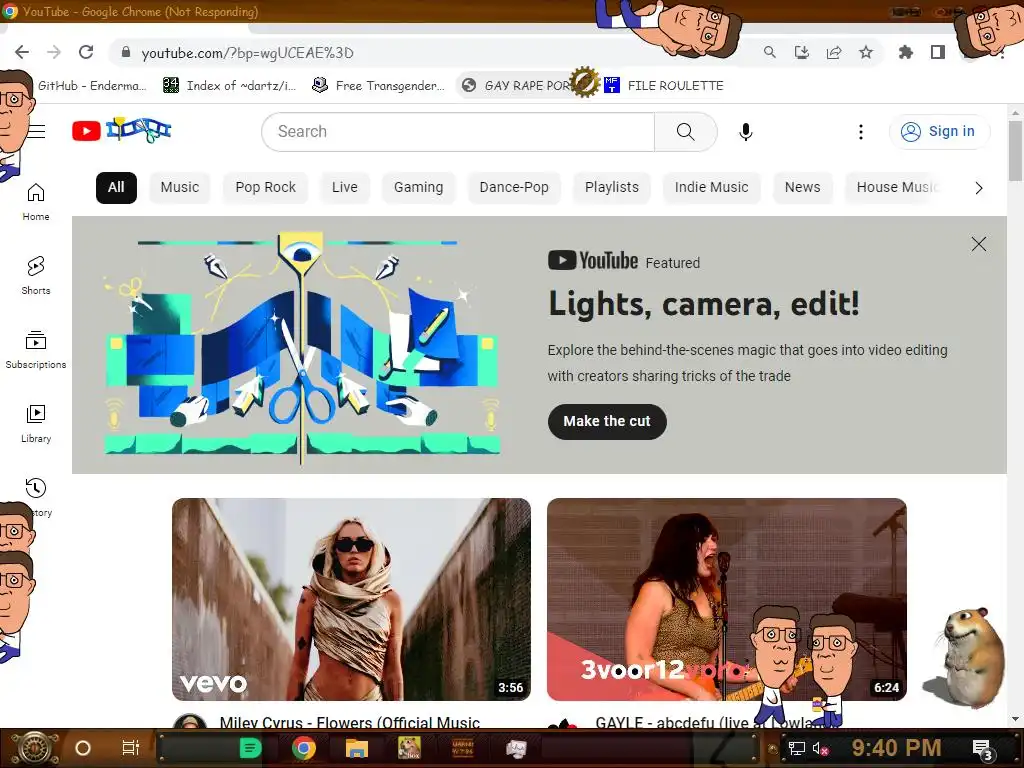Click the scissors banner illustration
The width and height of the screenshot is (1024, 768).
tap(302, 347)
